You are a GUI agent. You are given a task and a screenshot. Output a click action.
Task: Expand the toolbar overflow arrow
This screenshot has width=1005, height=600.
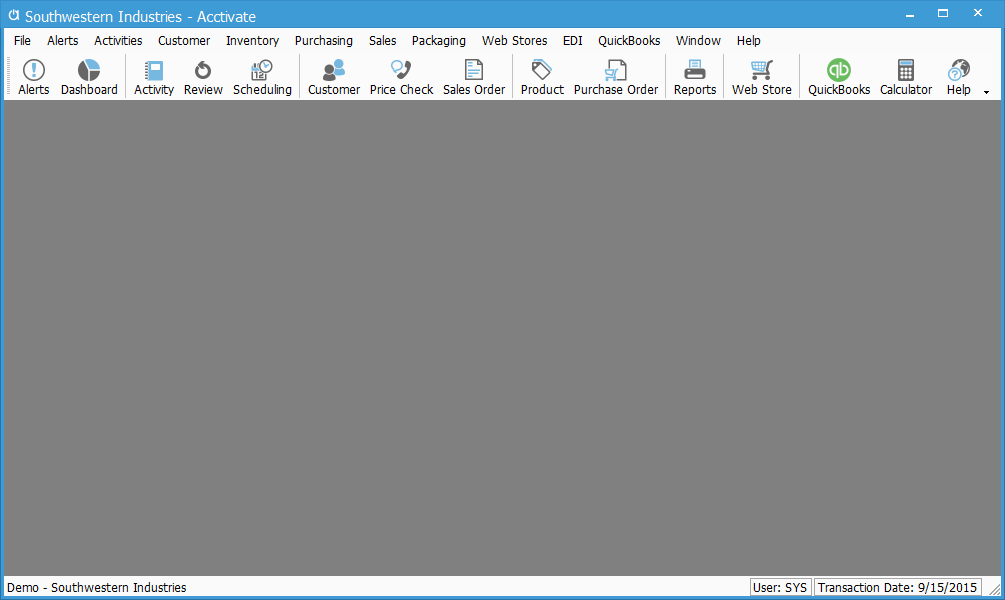click(x=986, y=92)
